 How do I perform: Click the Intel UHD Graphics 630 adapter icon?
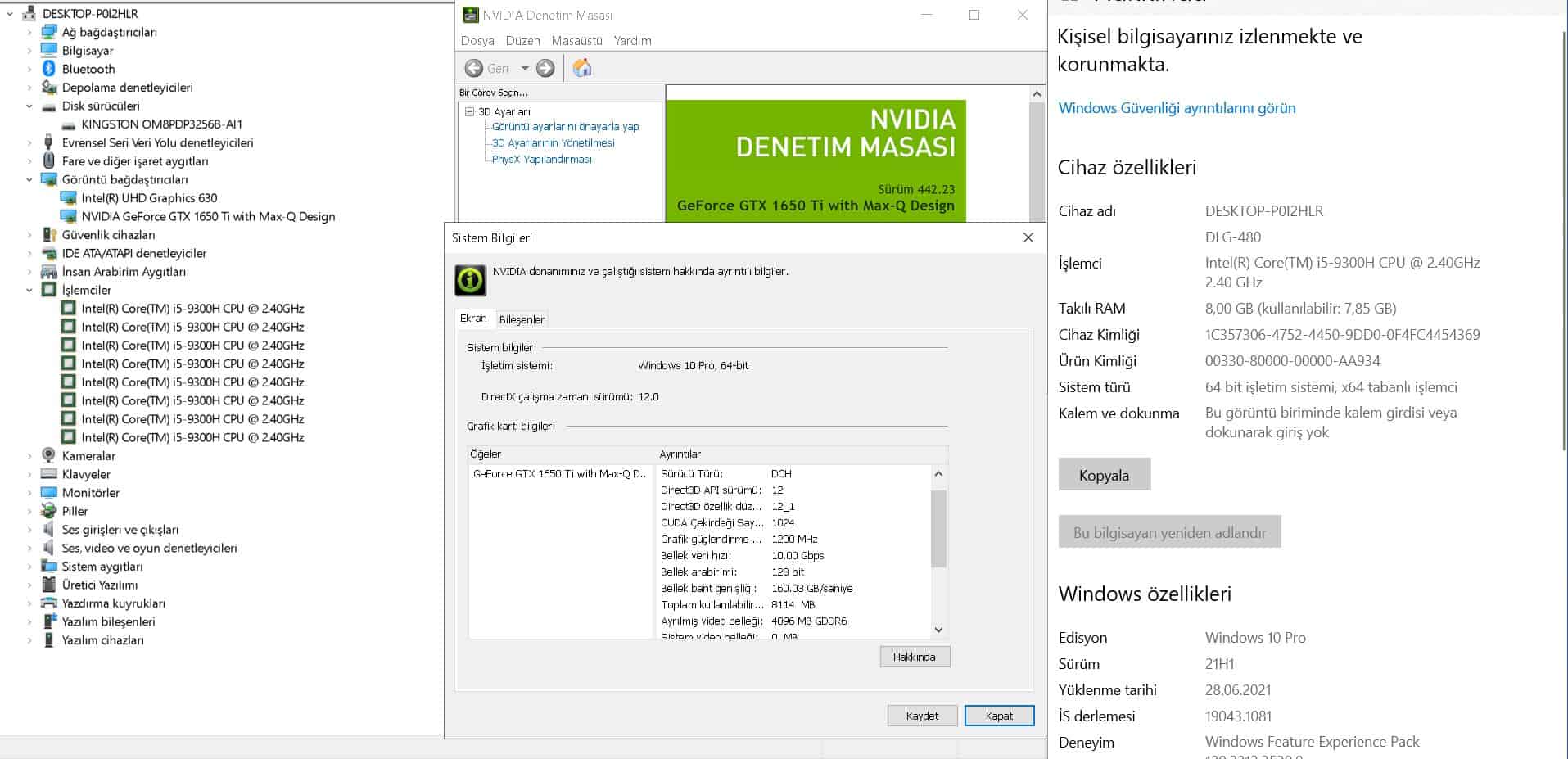69,197
